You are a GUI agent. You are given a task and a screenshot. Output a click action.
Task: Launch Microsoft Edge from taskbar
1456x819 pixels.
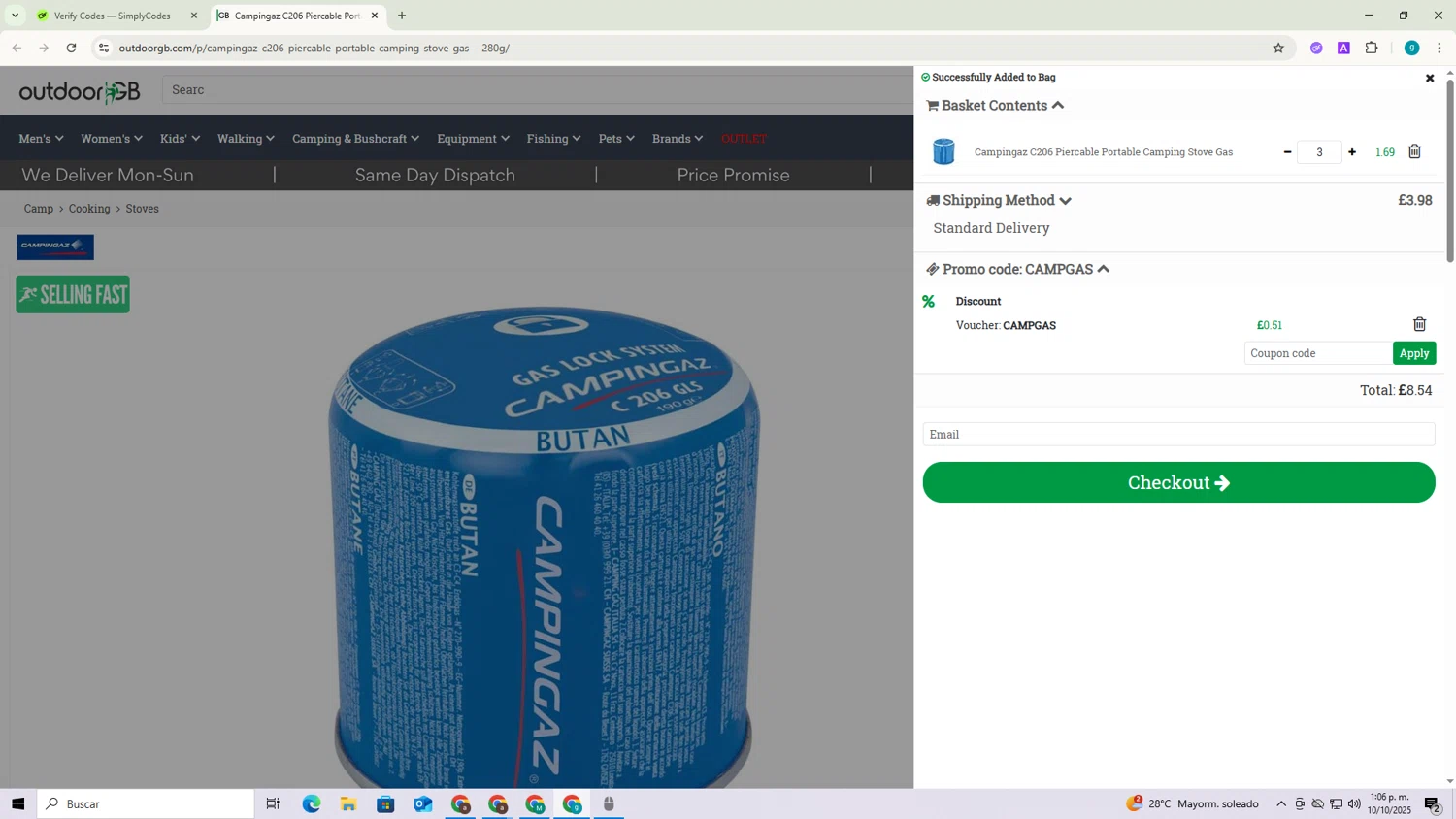(311, 803)
